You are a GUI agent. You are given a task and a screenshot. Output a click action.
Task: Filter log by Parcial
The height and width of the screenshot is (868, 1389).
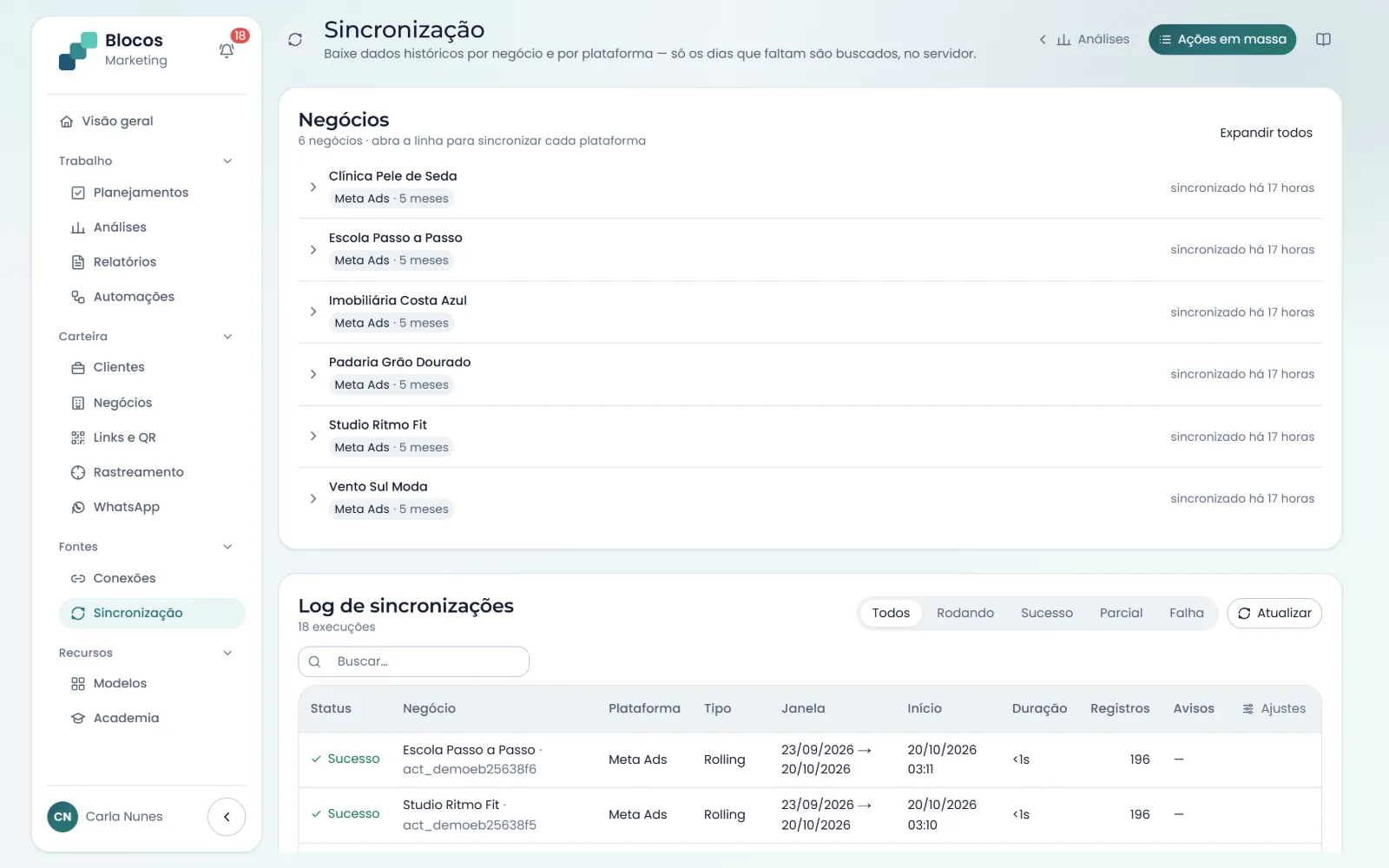1121,613
